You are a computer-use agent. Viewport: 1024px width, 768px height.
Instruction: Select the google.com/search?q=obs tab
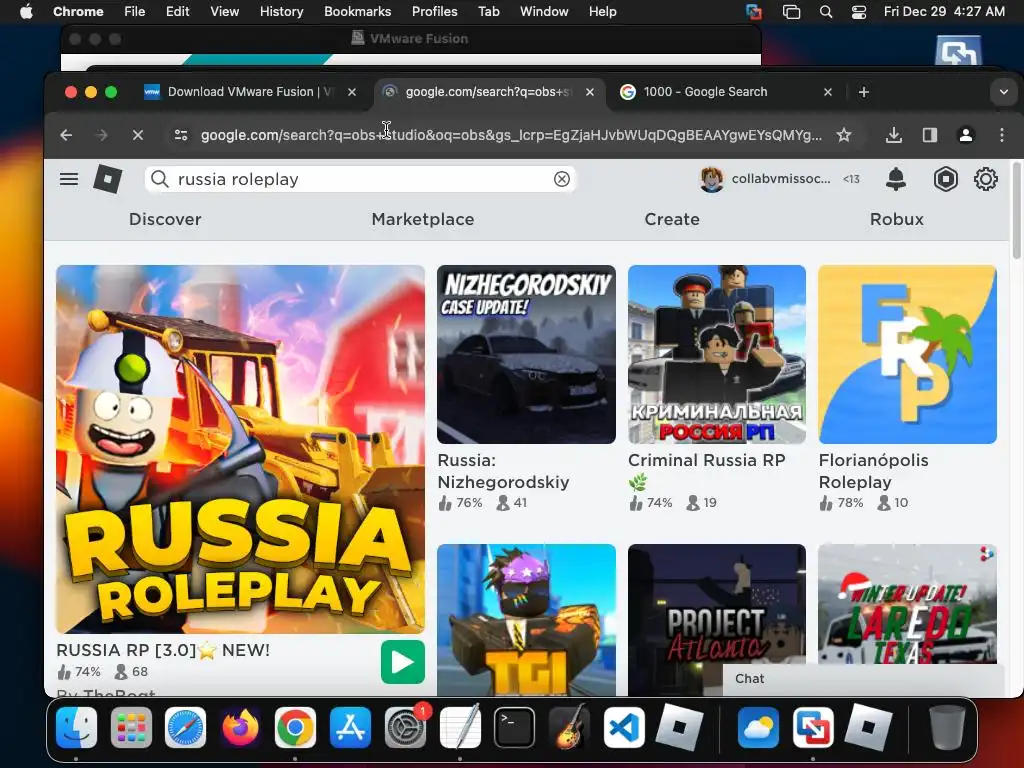(488, 92)
